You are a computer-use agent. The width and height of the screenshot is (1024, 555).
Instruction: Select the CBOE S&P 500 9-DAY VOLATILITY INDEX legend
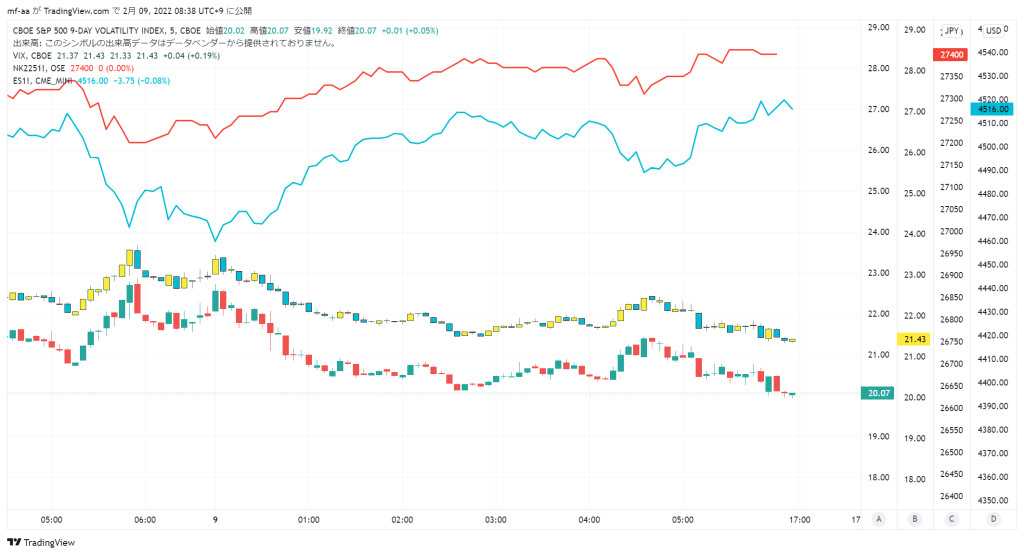106,31
